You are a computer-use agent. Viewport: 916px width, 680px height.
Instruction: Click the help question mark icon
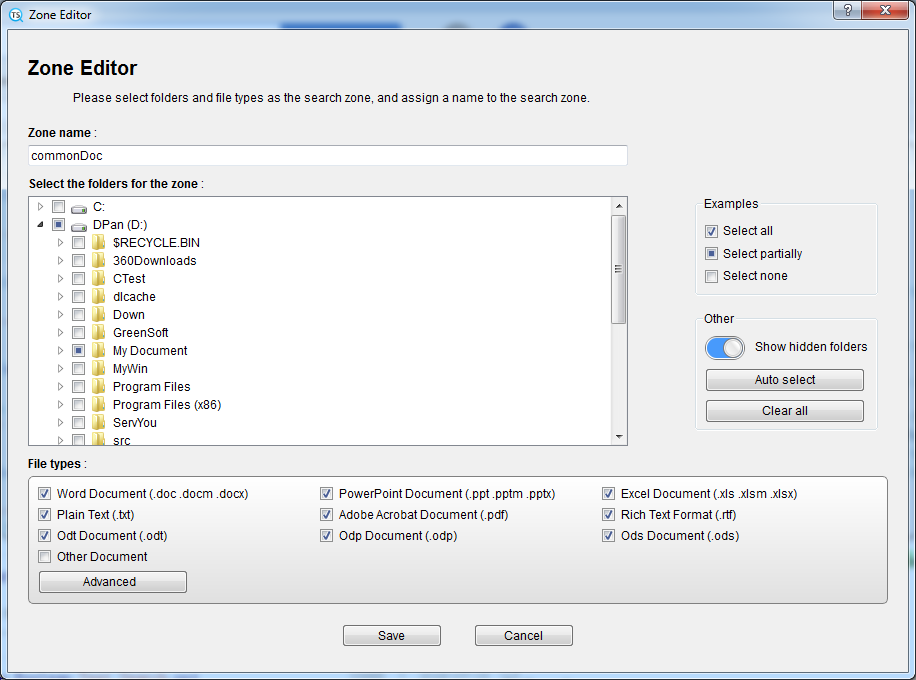(847, 9)
